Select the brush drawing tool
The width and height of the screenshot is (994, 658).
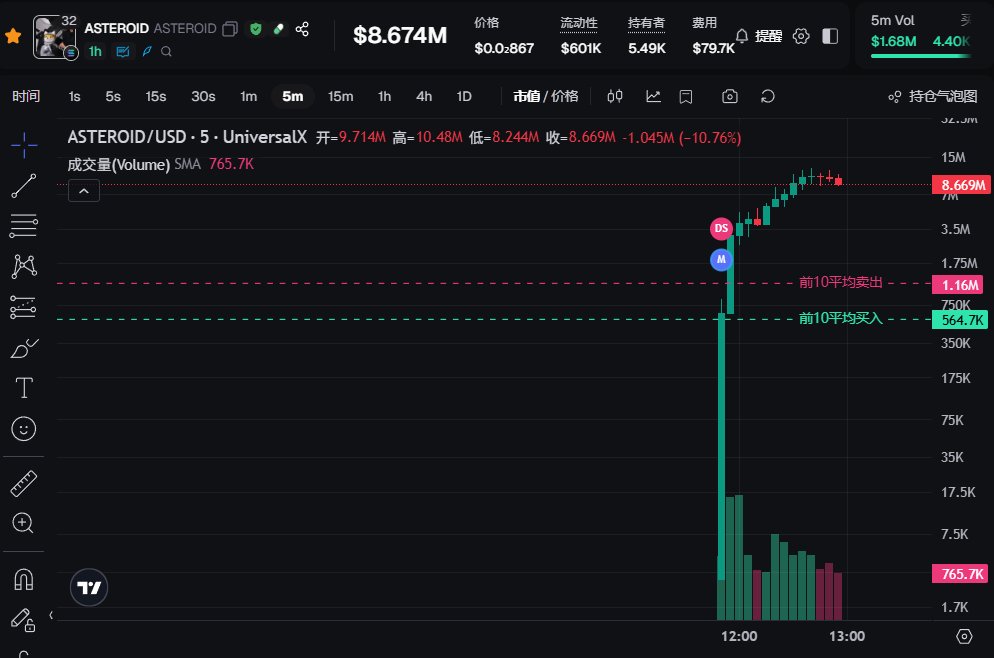coord(24,348)
